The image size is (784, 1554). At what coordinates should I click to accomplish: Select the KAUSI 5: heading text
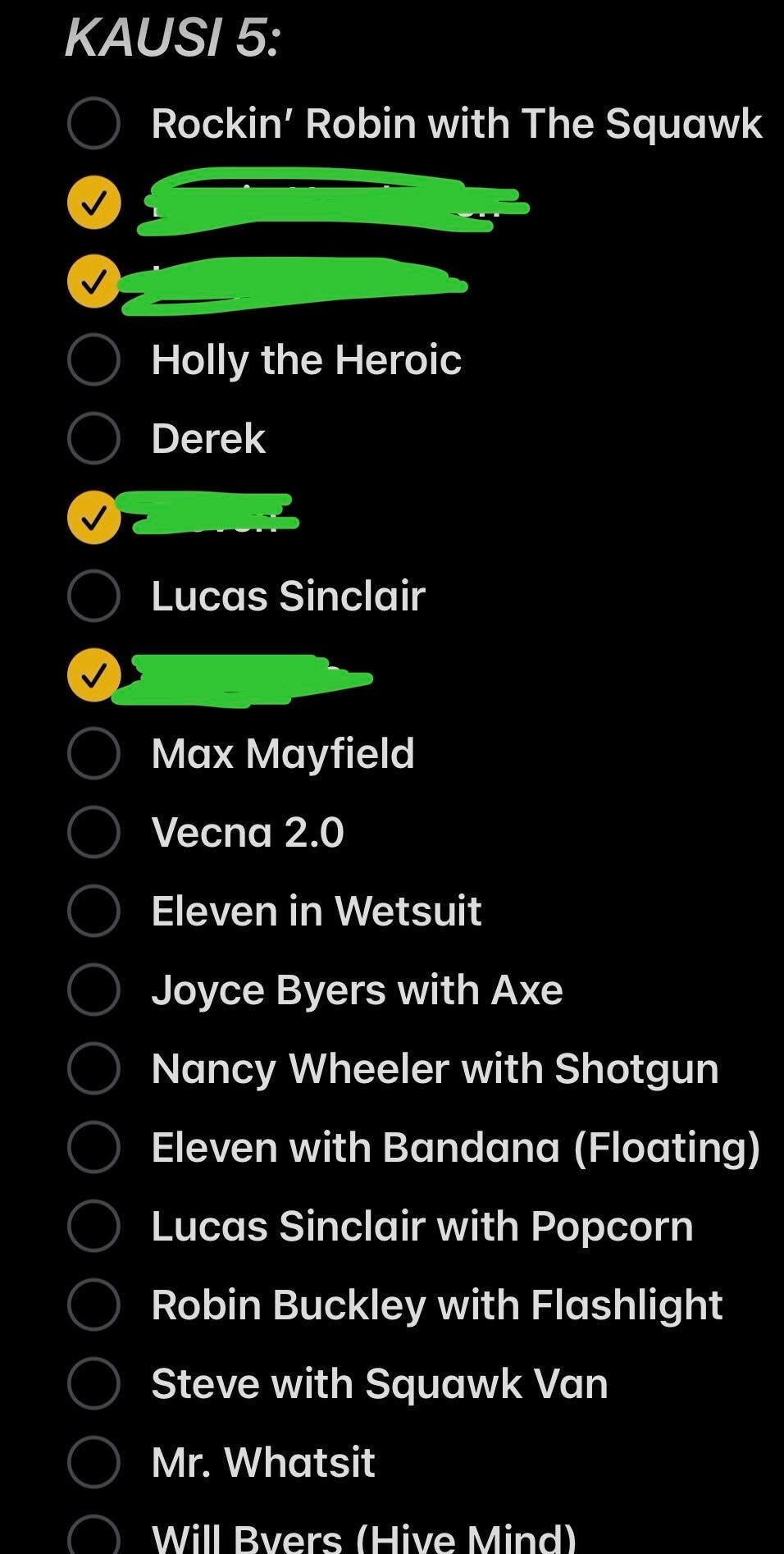[172, 38]
